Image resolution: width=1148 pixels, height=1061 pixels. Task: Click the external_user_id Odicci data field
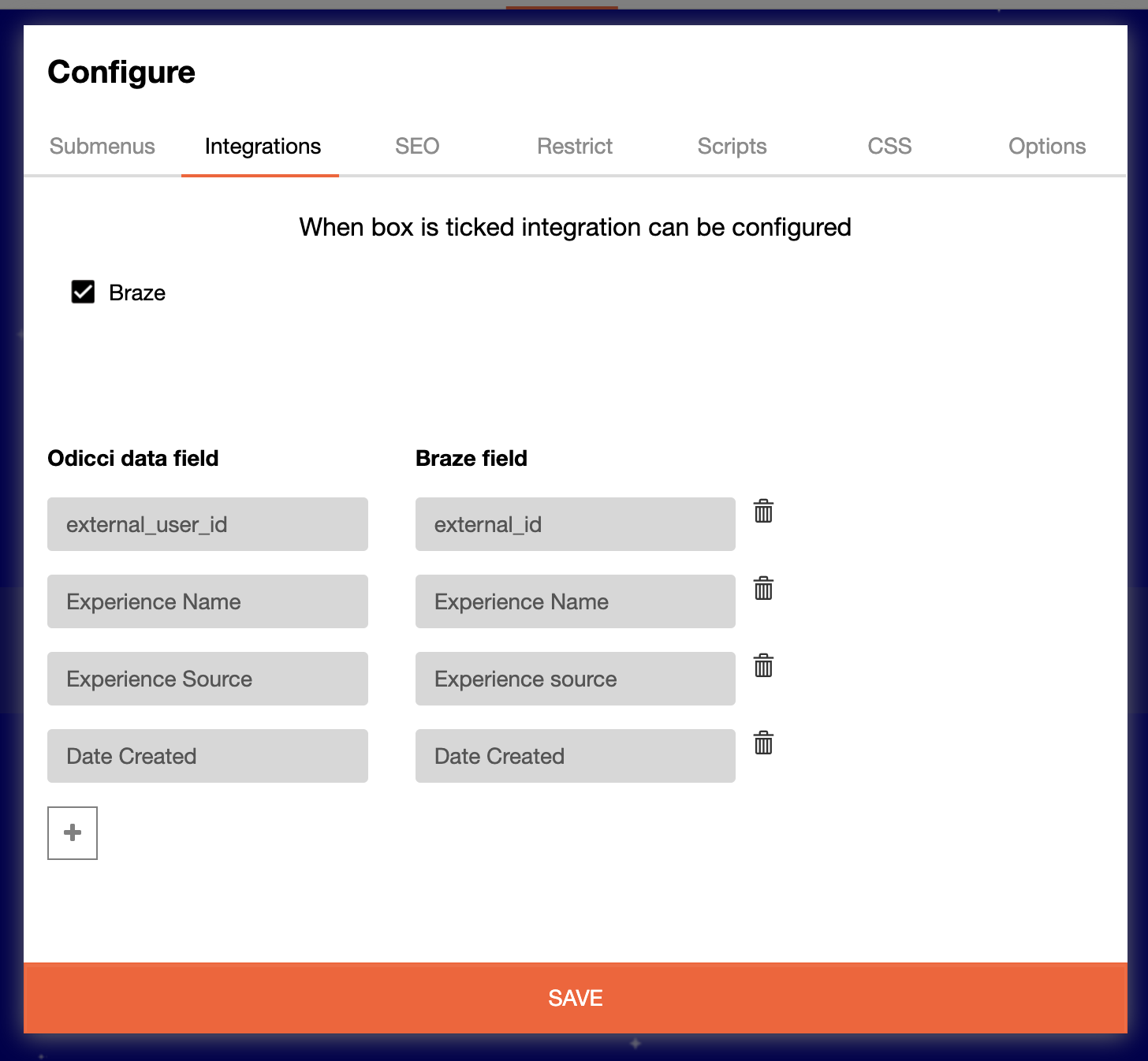pos(207,524)
